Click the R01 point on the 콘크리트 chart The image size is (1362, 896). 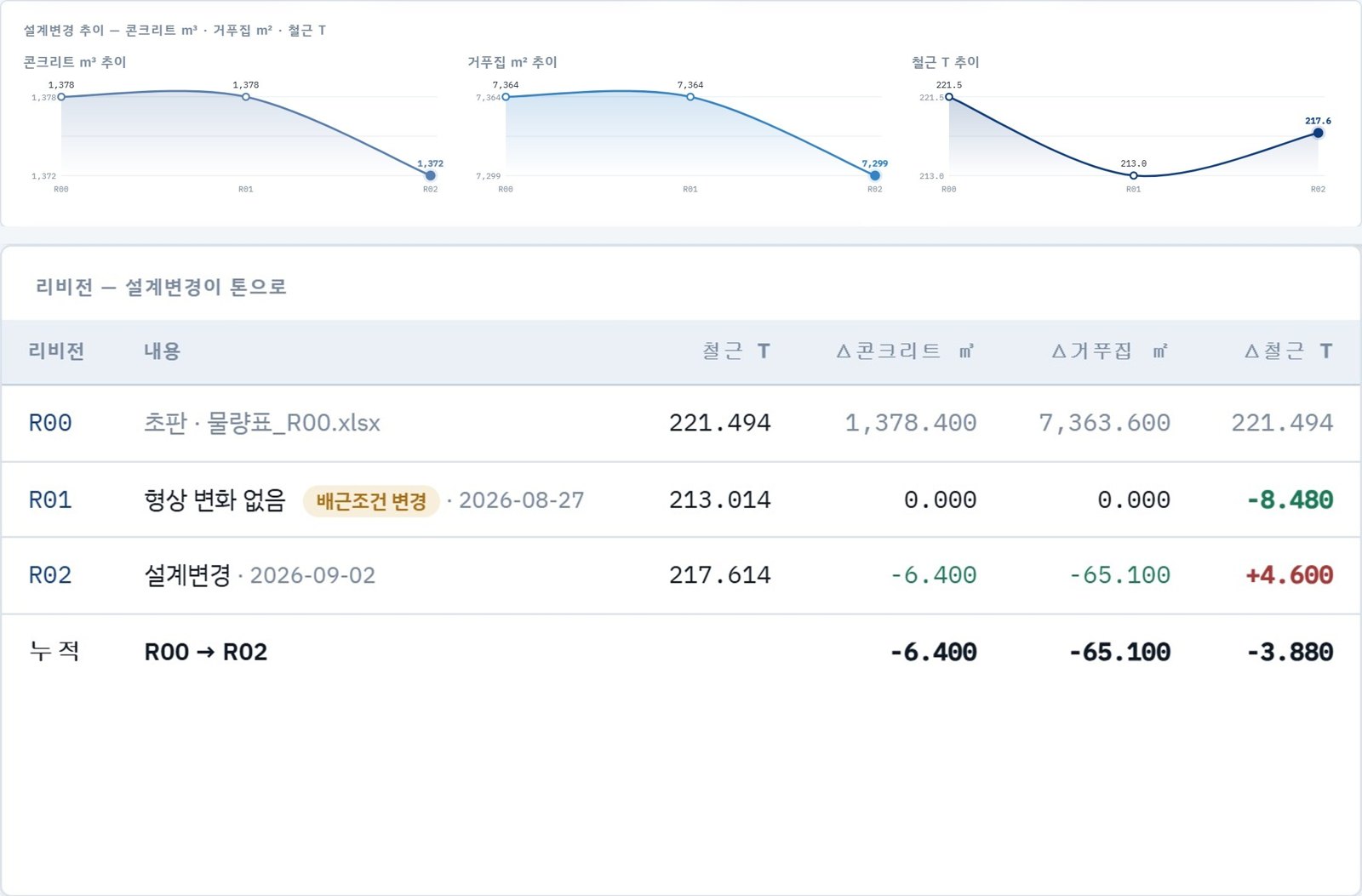click(246, 97)
